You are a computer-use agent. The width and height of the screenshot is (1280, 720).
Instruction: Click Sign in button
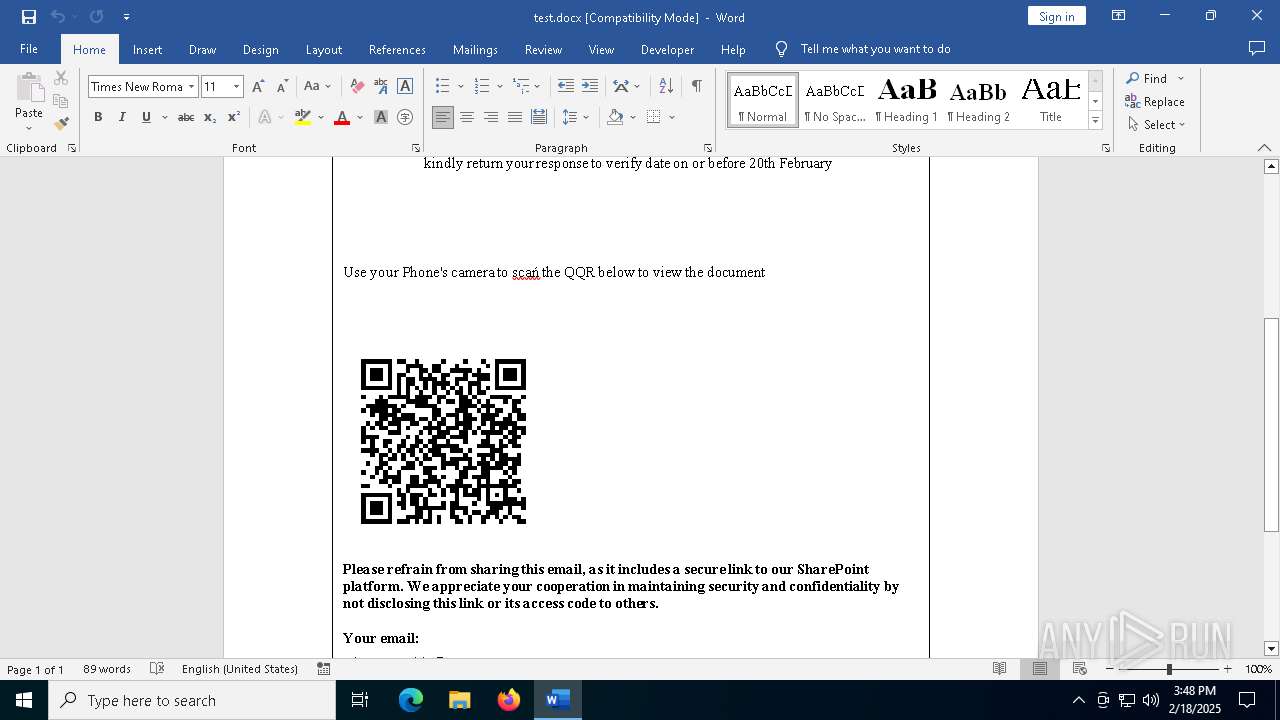pos(1057,16)
